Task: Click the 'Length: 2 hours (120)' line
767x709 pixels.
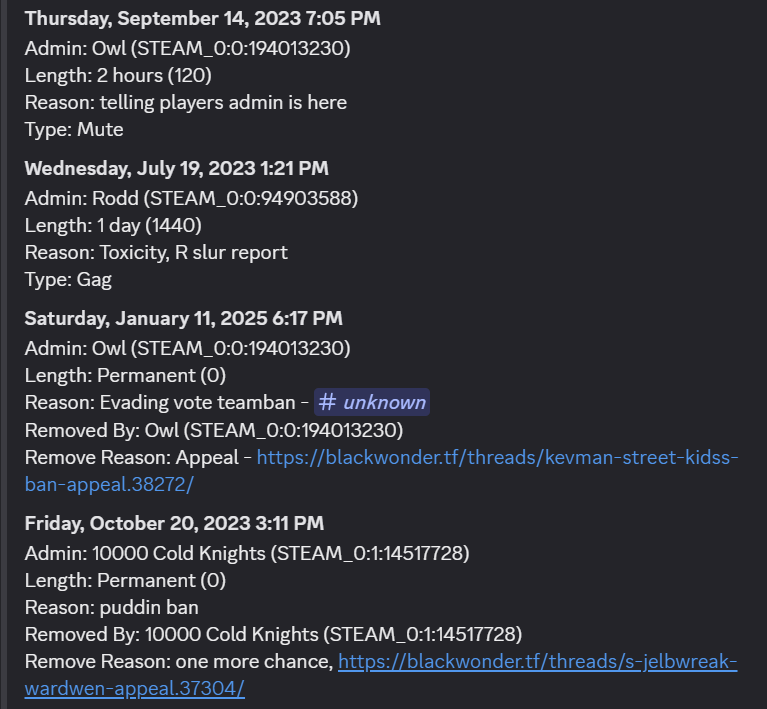Action: tap(118, 76)
